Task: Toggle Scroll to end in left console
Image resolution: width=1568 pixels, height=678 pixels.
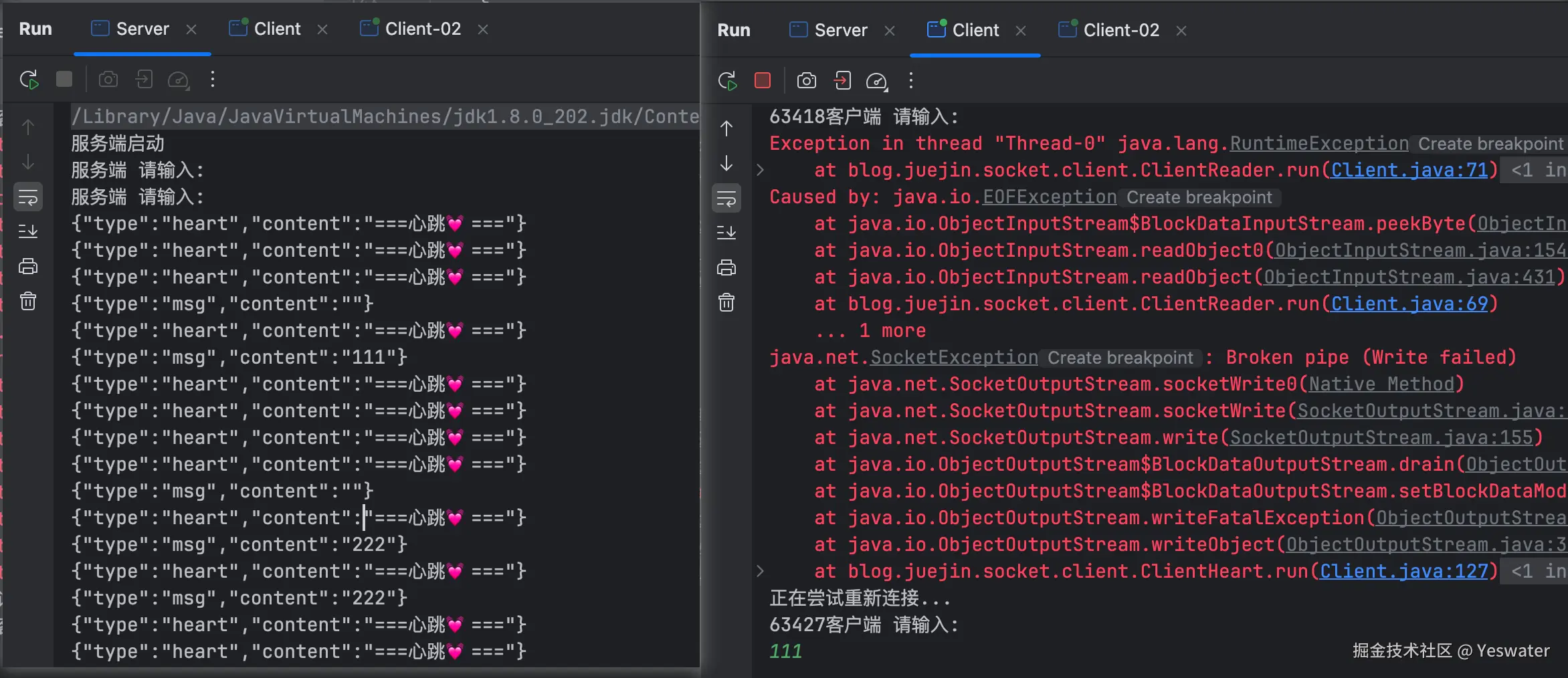Action: click(28, 231)
